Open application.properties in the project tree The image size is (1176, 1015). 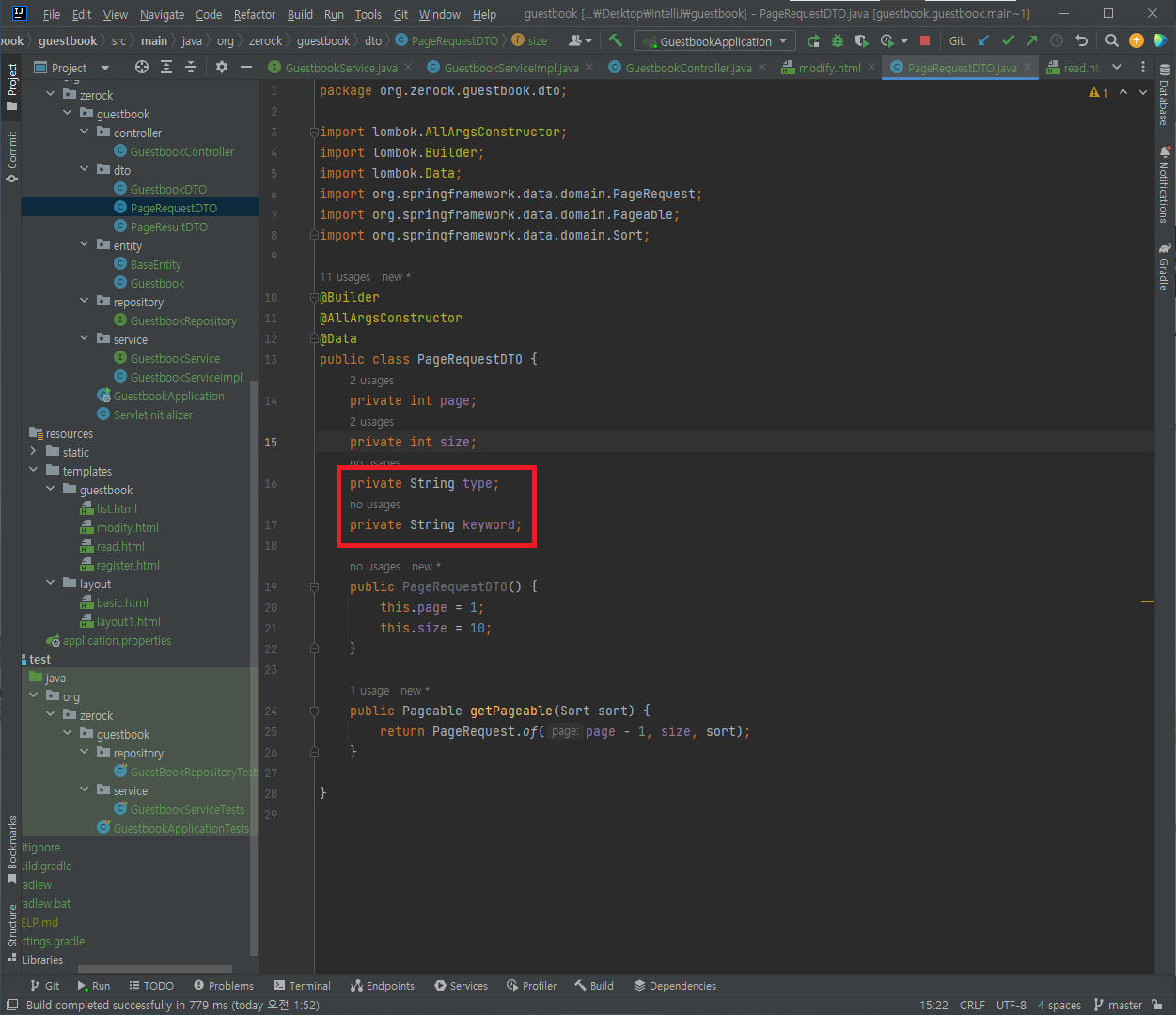tap(117, 641)
